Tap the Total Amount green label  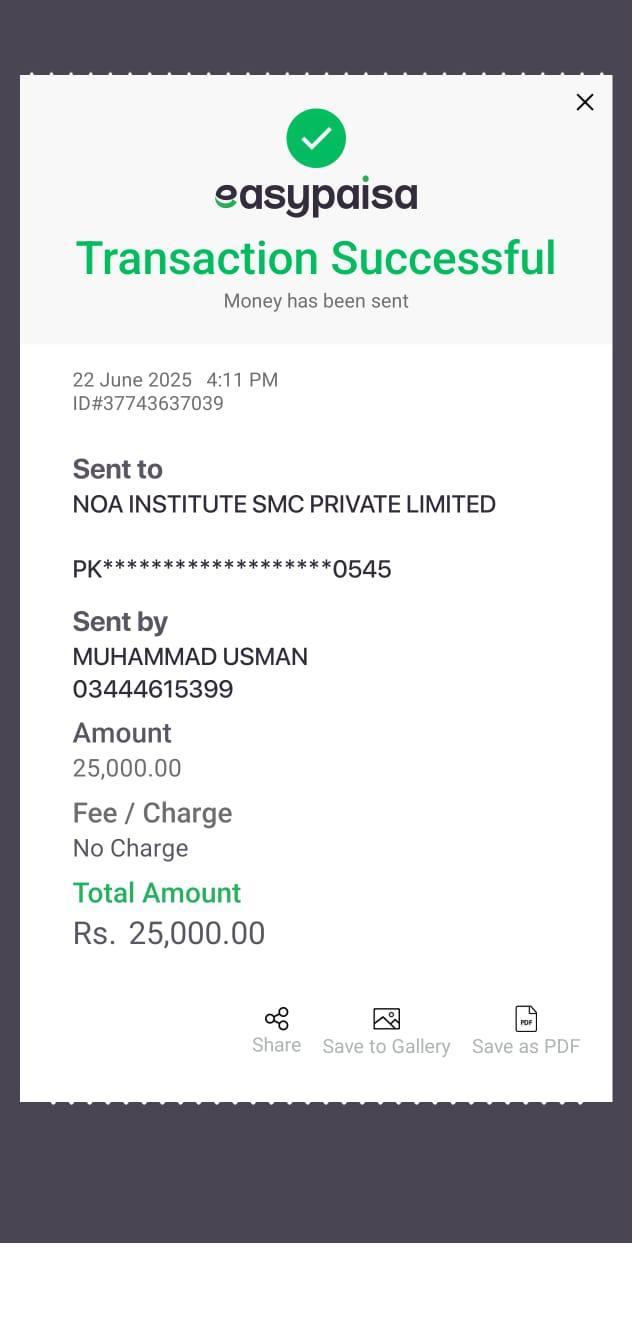click(x=157, y=893)
